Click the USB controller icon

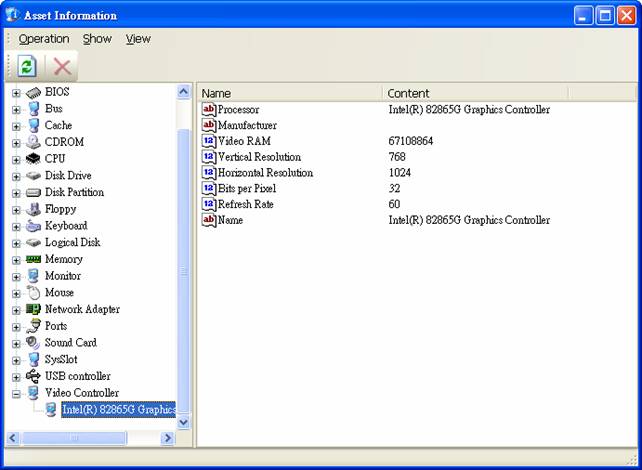34,376
